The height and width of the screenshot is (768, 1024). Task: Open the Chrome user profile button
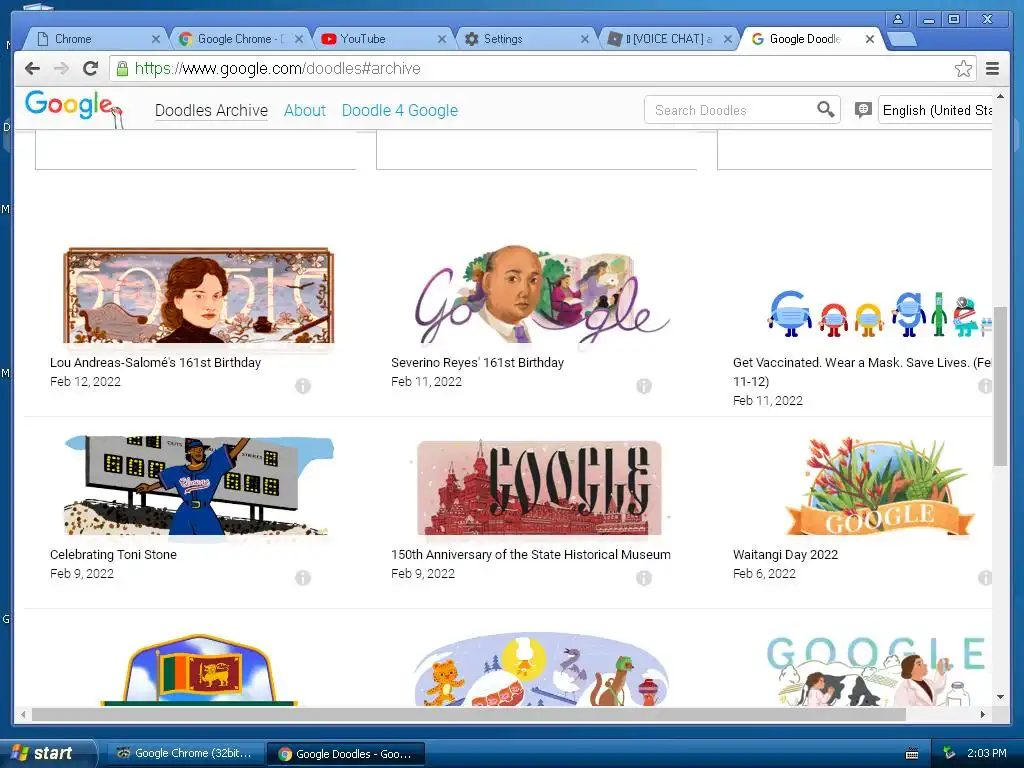[898, 19]
